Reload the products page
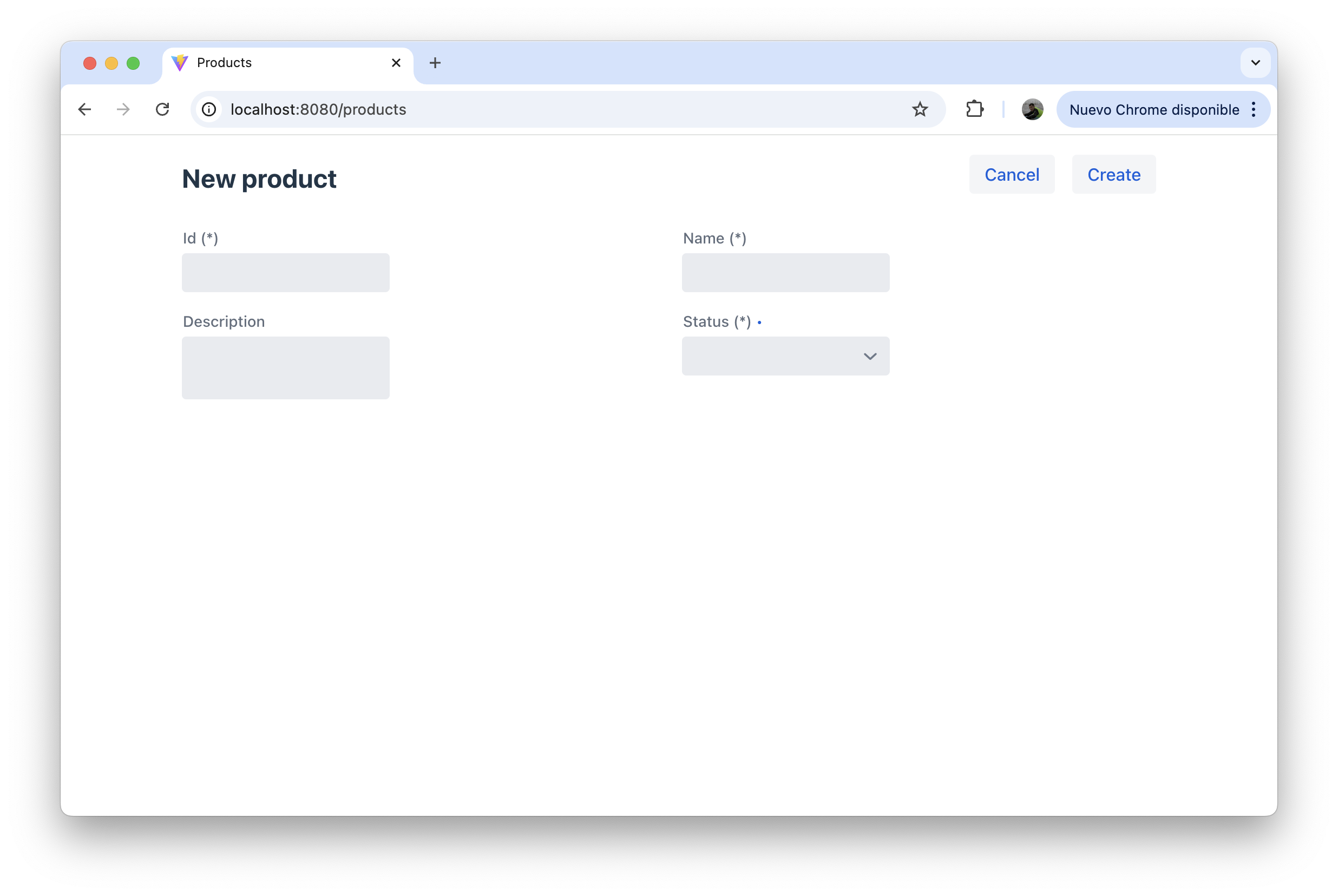This screenshot has width=1338, height=896. 163,109
